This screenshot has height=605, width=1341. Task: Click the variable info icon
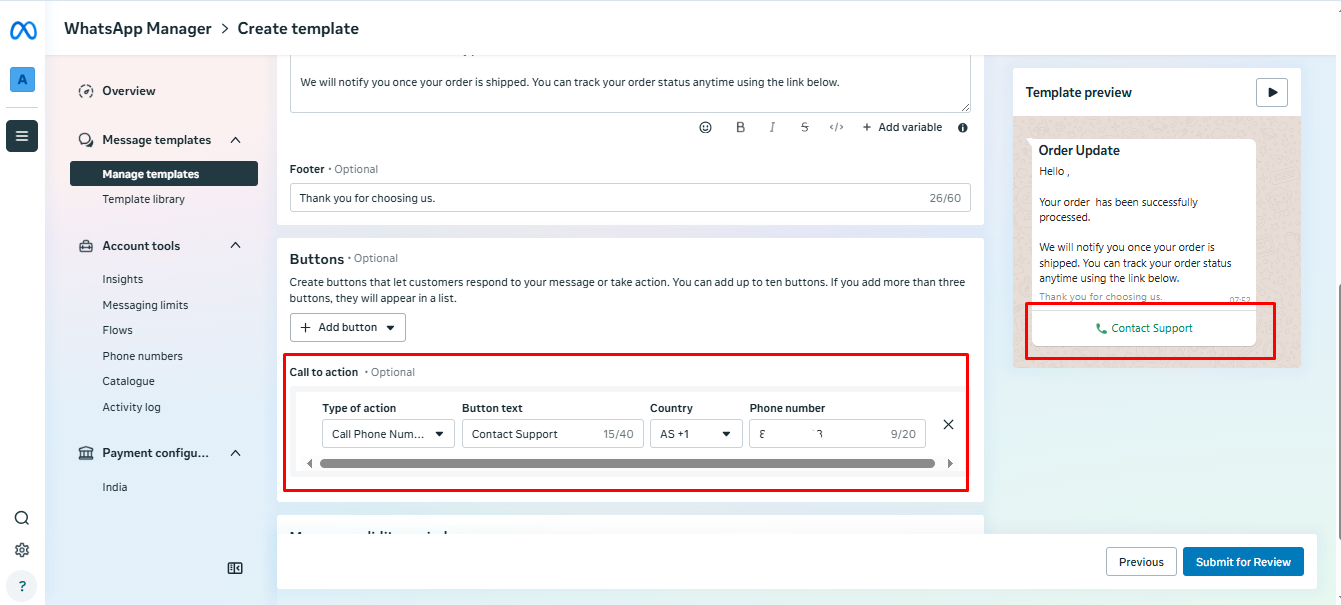[x=963, y=128]
